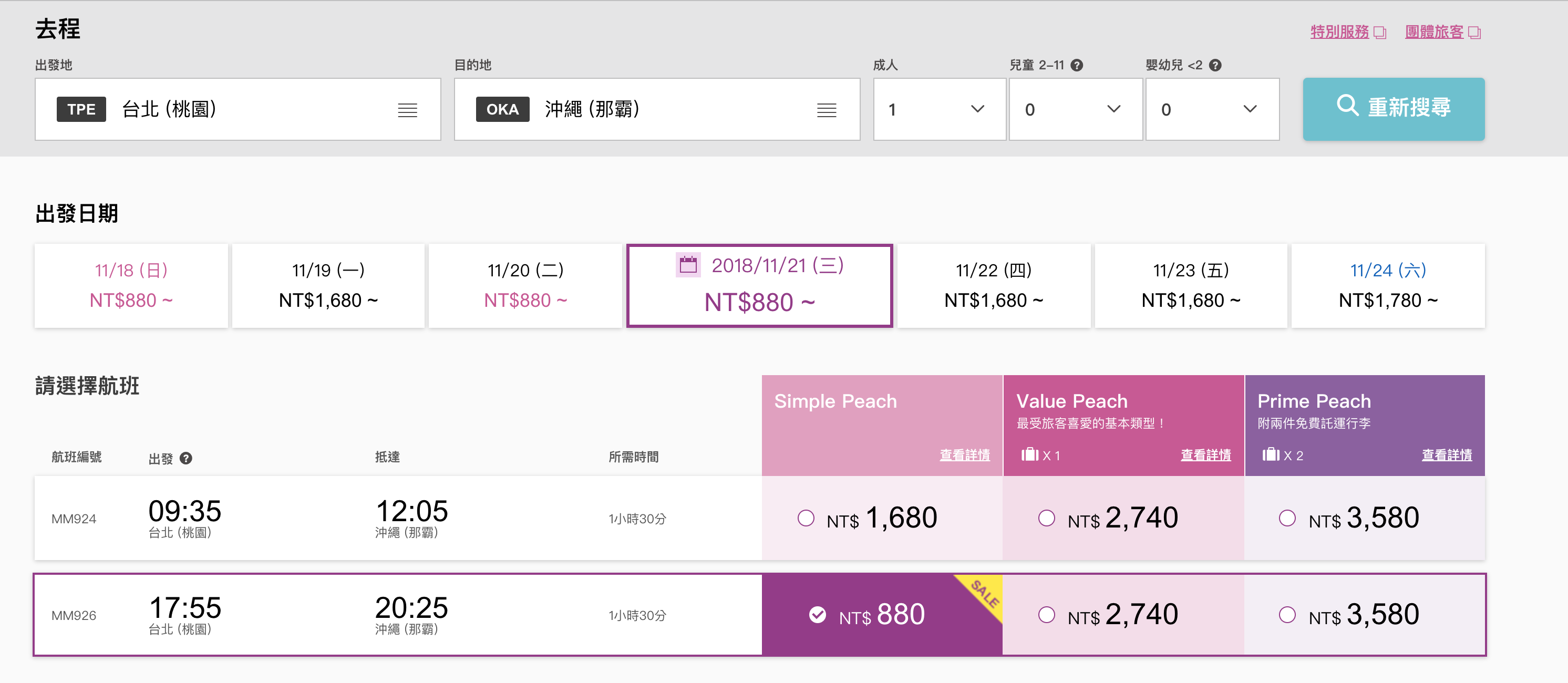Image resolution: width=1568 pixels, height=683 pixels.
Task: Click the 重新搜尋 search again button
Action: tap(1394, 109)
